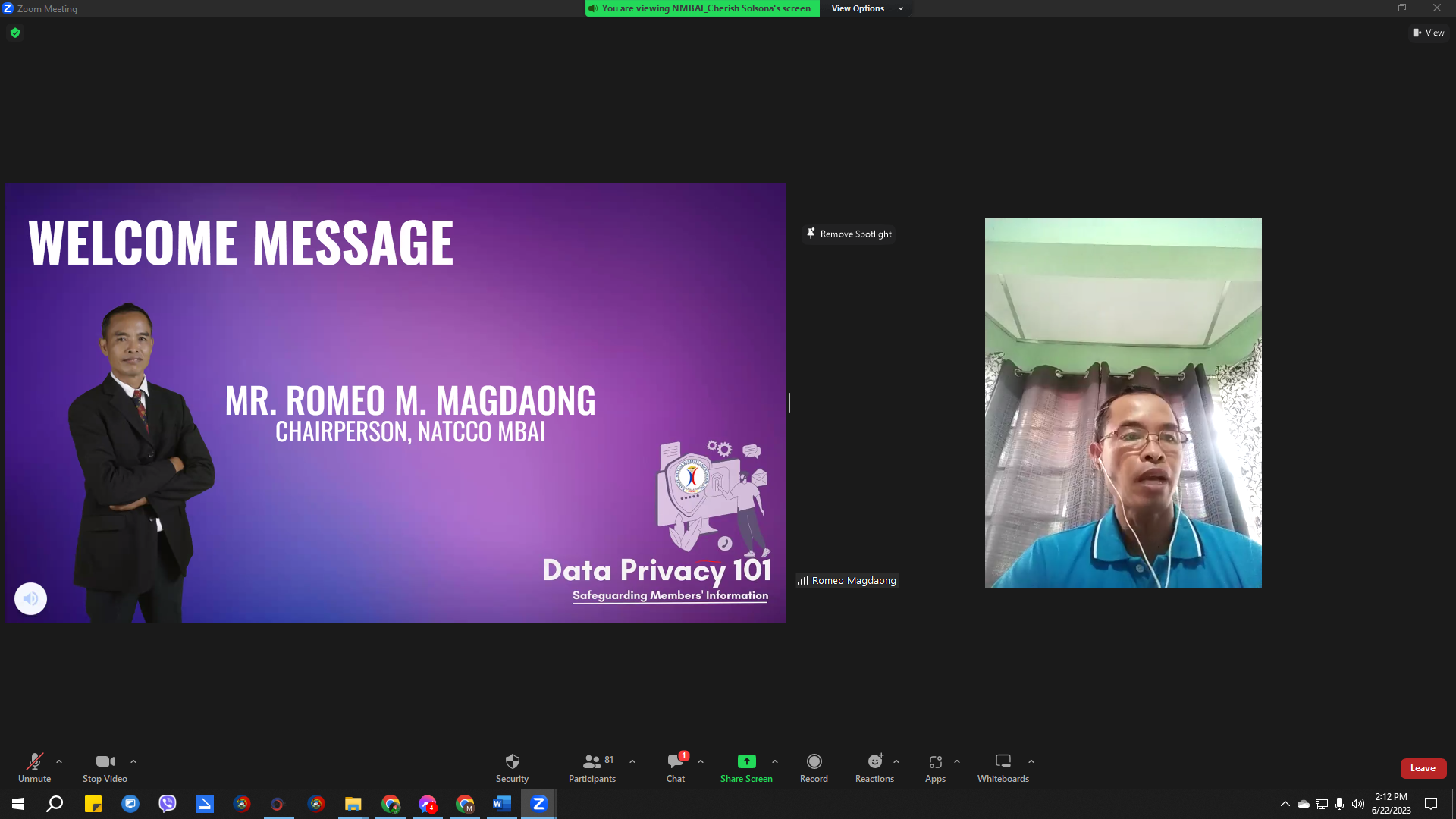The width and height of the screenshot is (1456, 819).
Task: Open Sticky Notes from the taskbar
Action: point(93,804)
